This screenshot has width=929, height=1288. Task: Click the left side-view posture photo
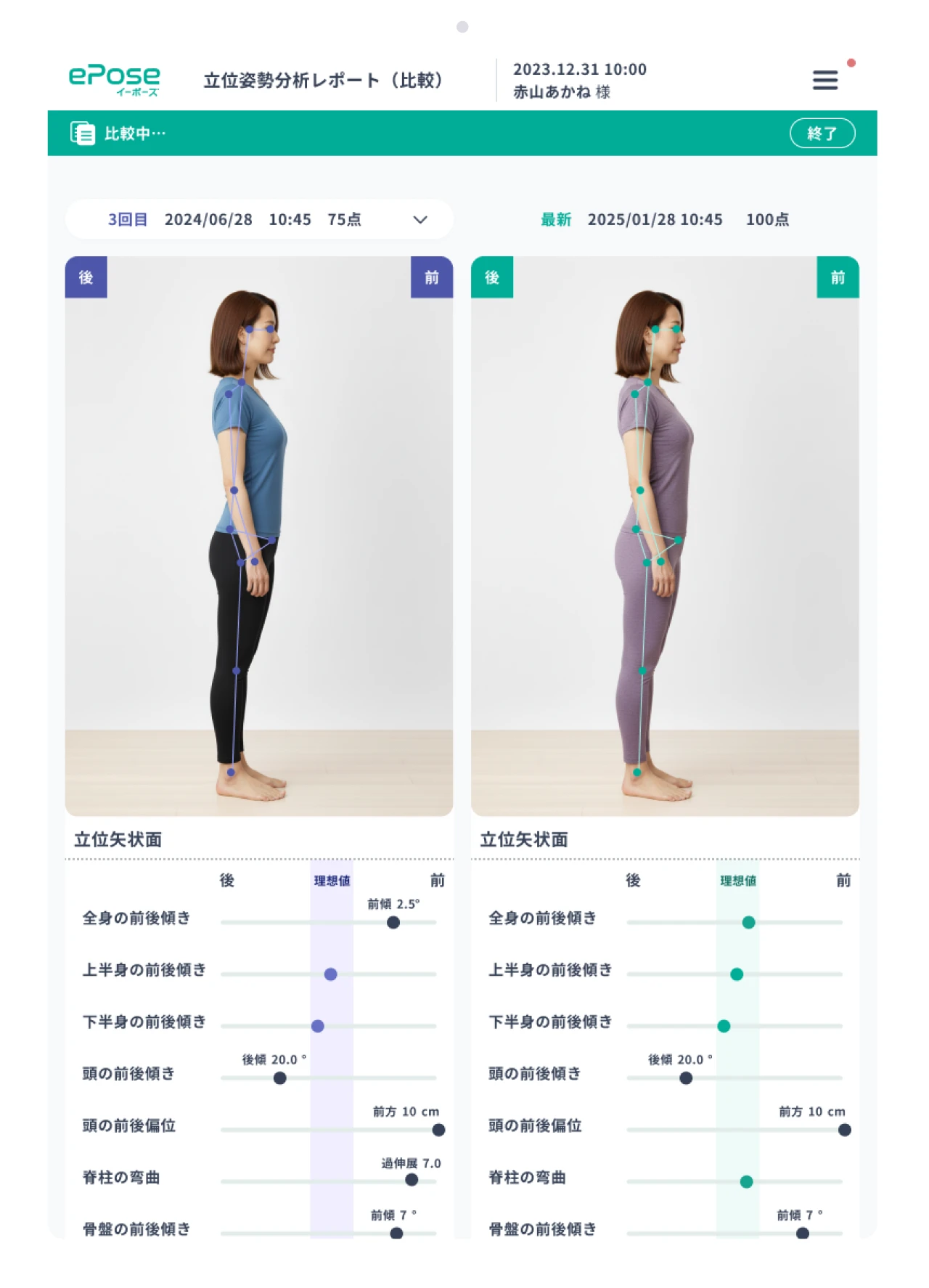pyautogui.click(x=259, y=536)
